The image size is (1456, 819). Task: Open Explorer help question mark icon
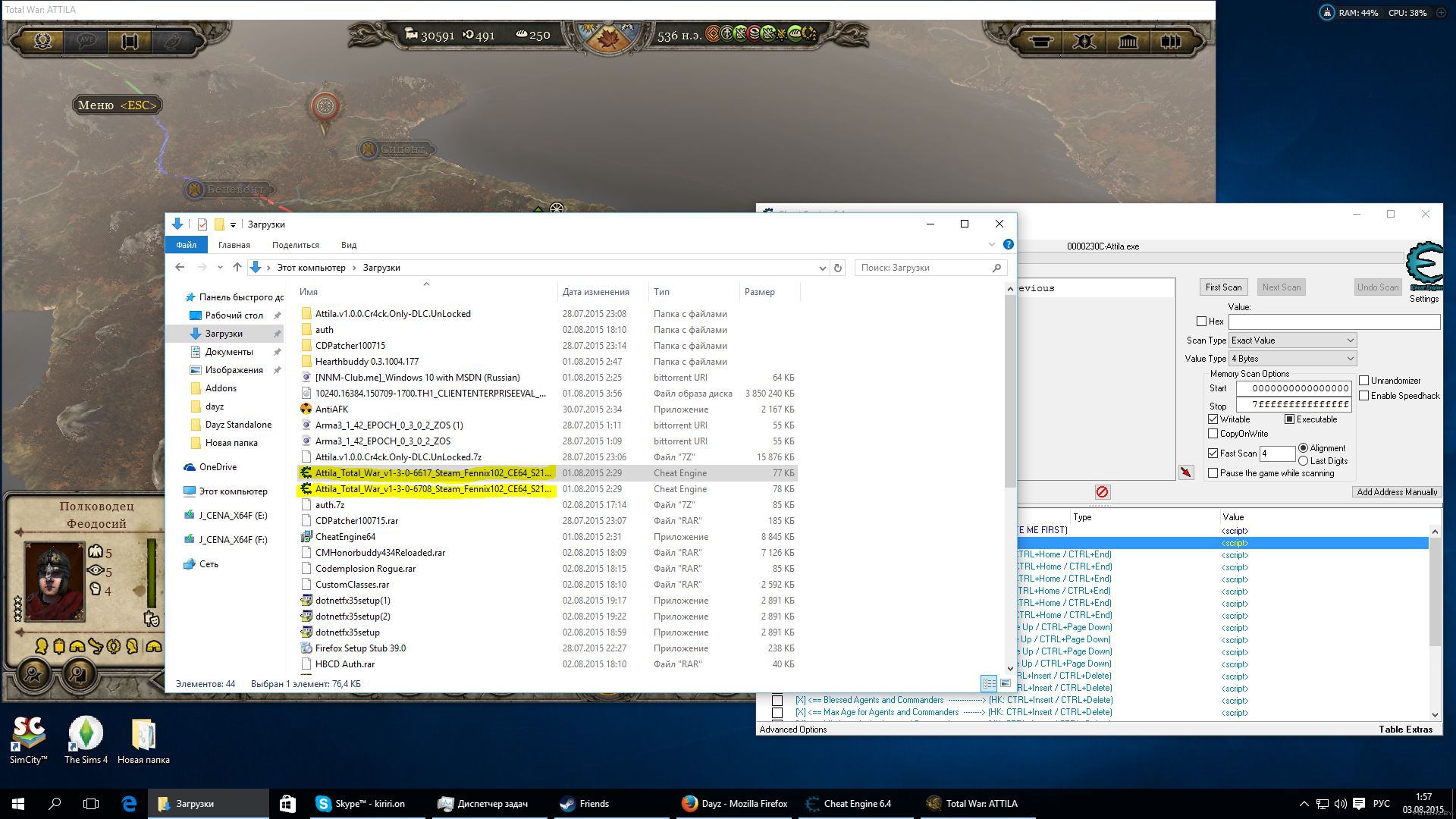(x=1008, y=244)
